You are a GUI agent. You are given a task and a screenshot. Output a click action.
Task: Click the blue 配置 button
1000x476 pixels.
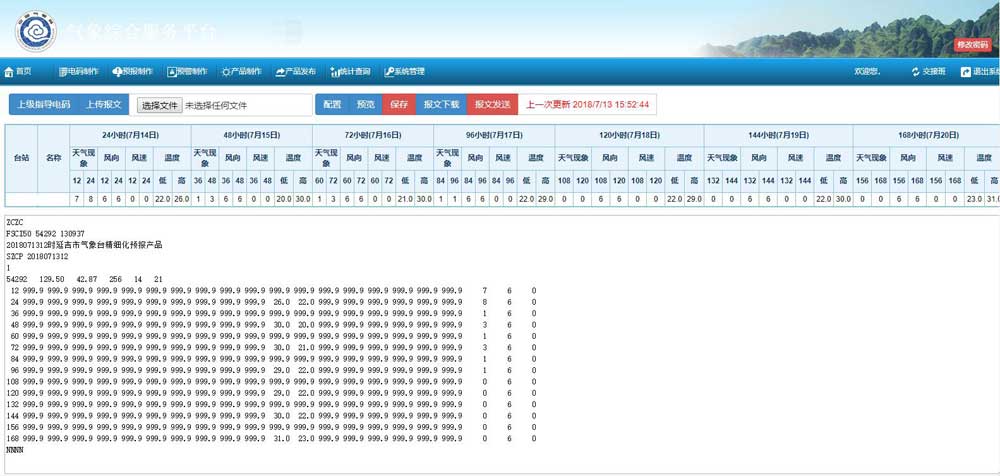[332, 105]
